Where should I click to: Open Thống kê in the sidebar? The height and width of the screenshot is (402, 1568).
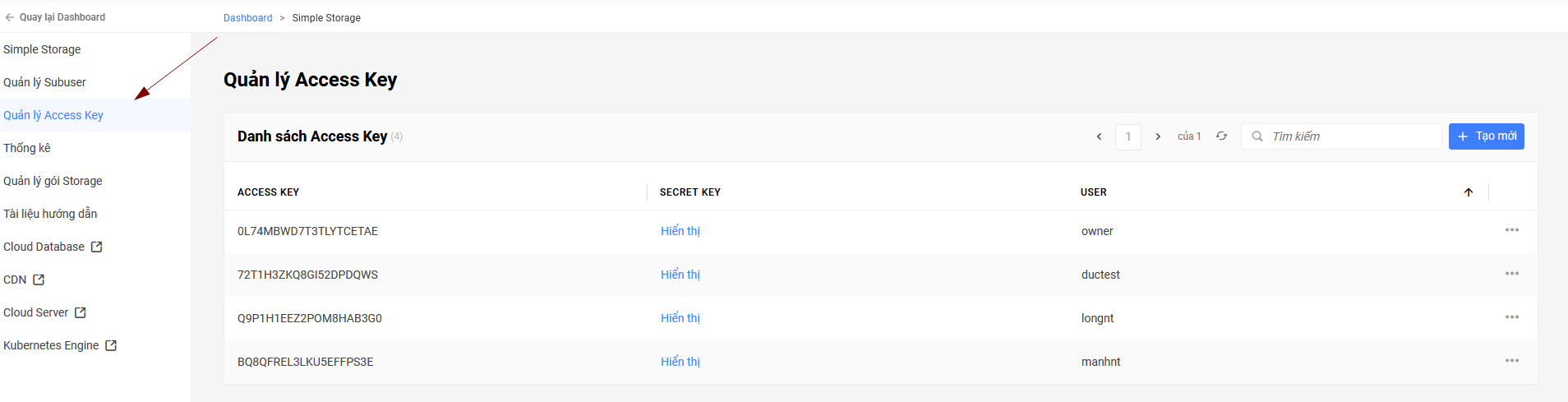click(x=27, y=148)
